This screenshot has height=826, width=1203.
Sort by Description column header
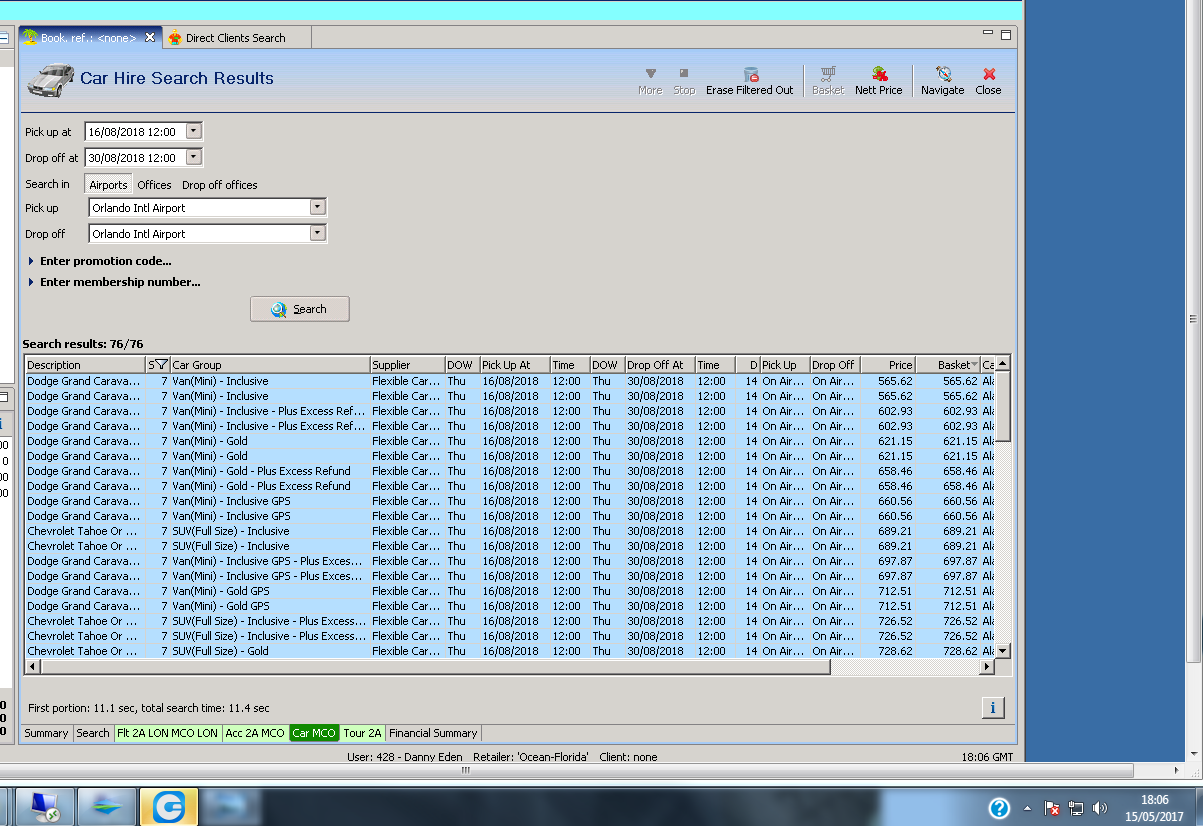click(x=86, y=365)
